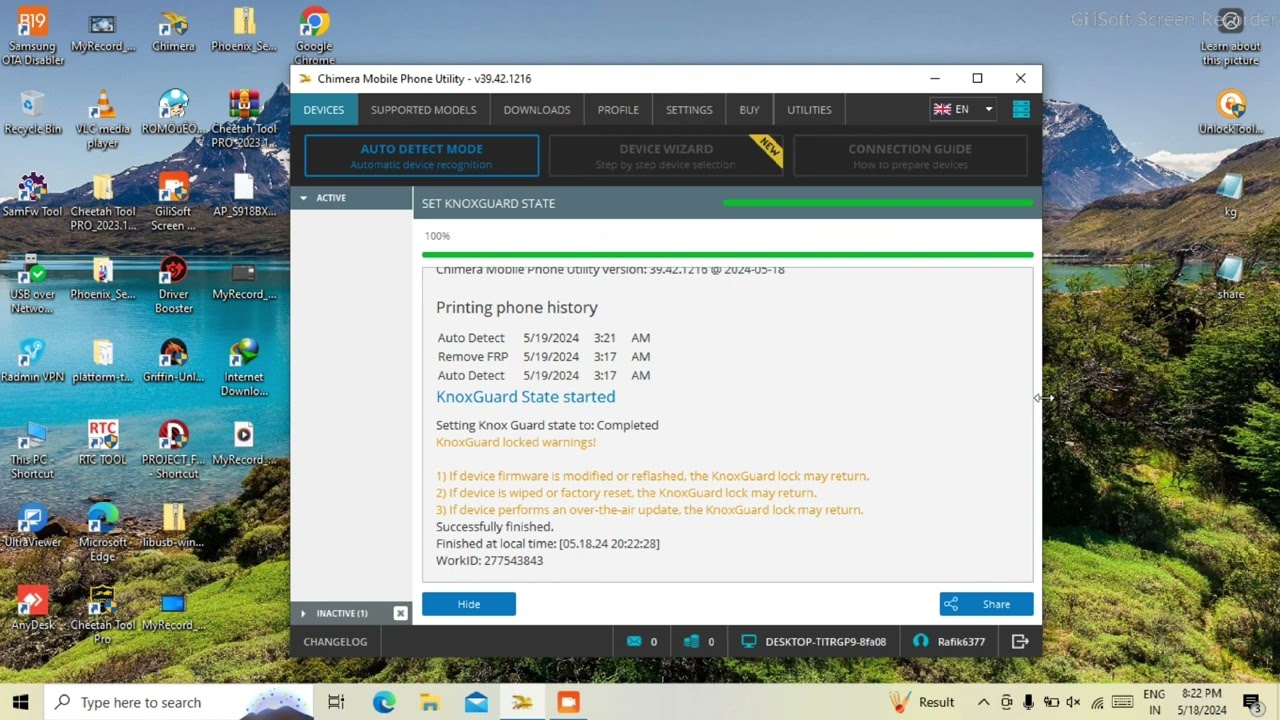This screenshot has height=720, width=1280.
Task: Open the CONNECTION GUIDE
Action: pos(910,156)
